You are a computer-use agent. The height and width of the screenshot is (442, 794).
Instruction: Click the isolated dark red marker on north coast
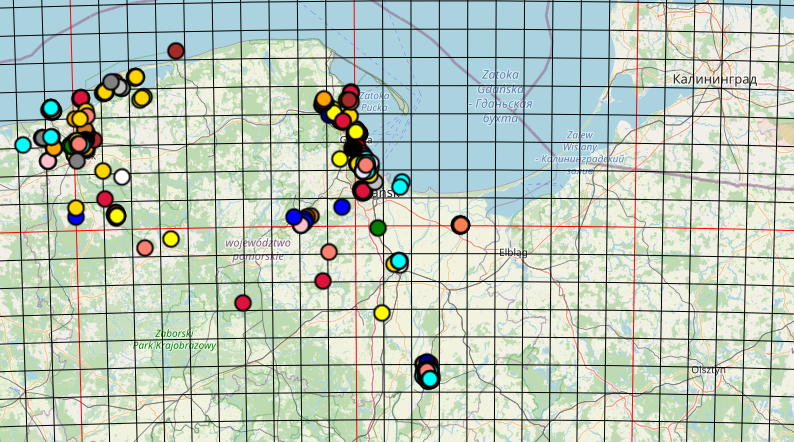coord(176,51)
